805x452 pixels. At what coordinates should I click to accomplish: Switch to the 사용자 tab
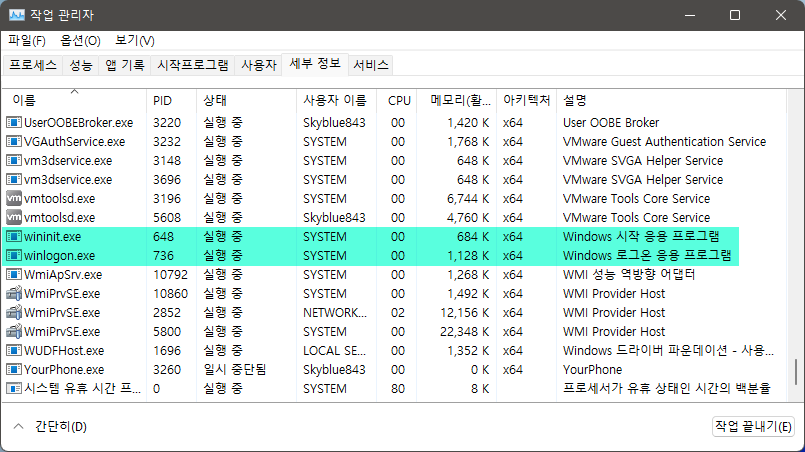(x=259, y=65)
